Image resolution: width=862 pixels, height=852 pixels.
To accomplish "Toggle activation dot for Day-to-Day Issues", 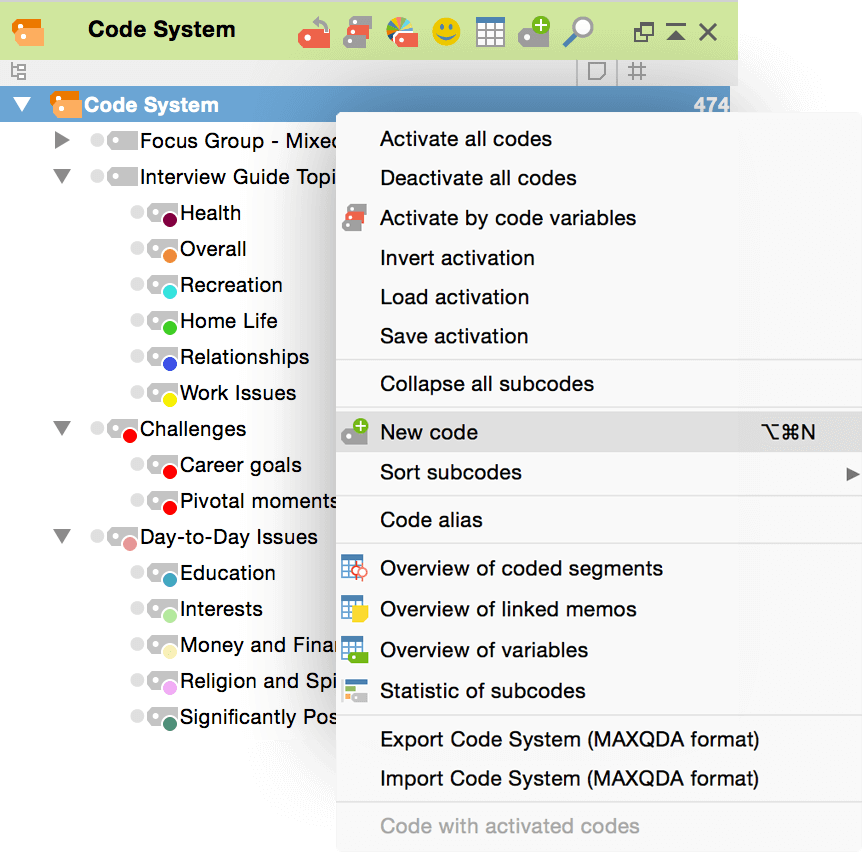I will pos(97,536).
